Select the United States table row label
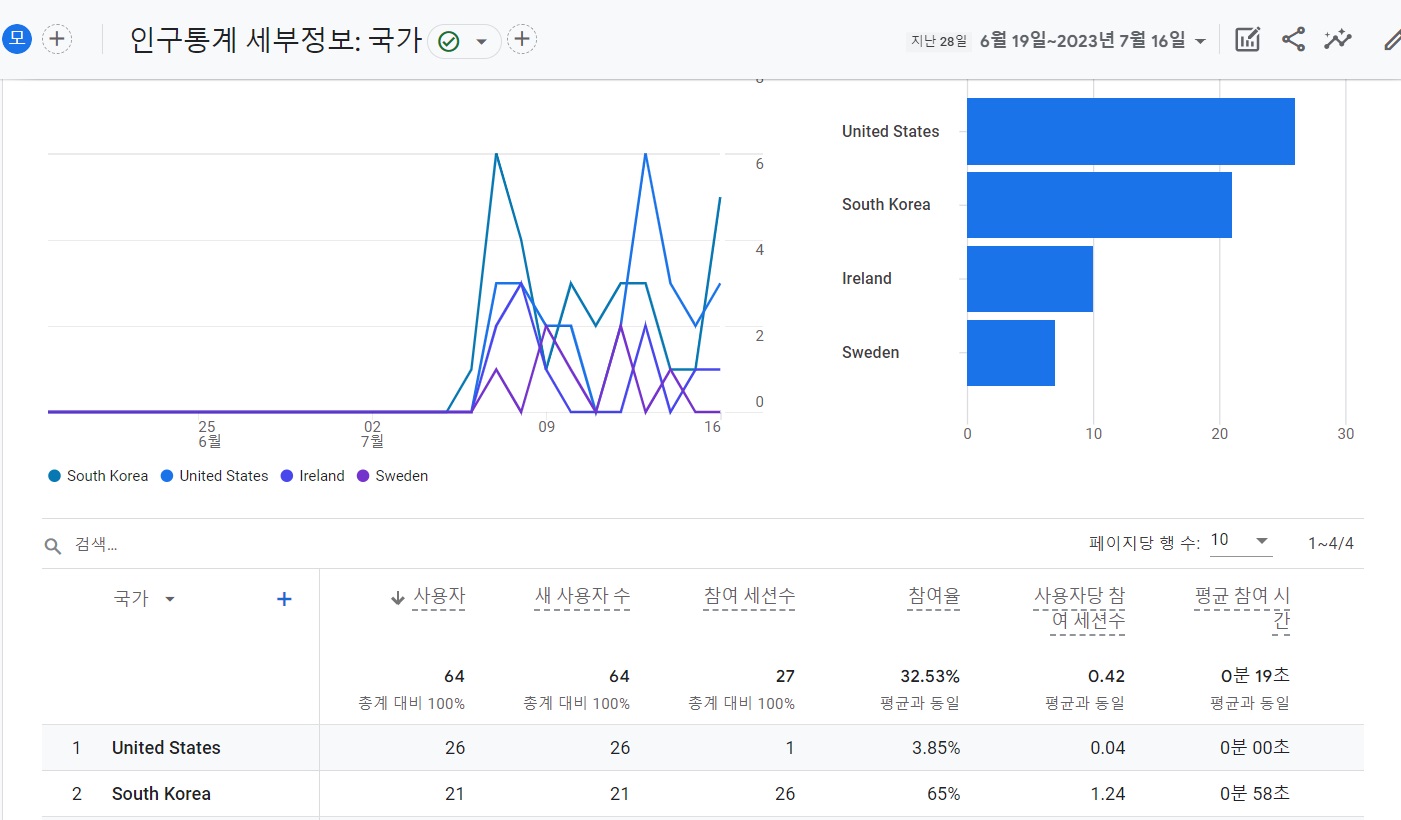This screenshot has width=1401, height=820. coord(166,748)
